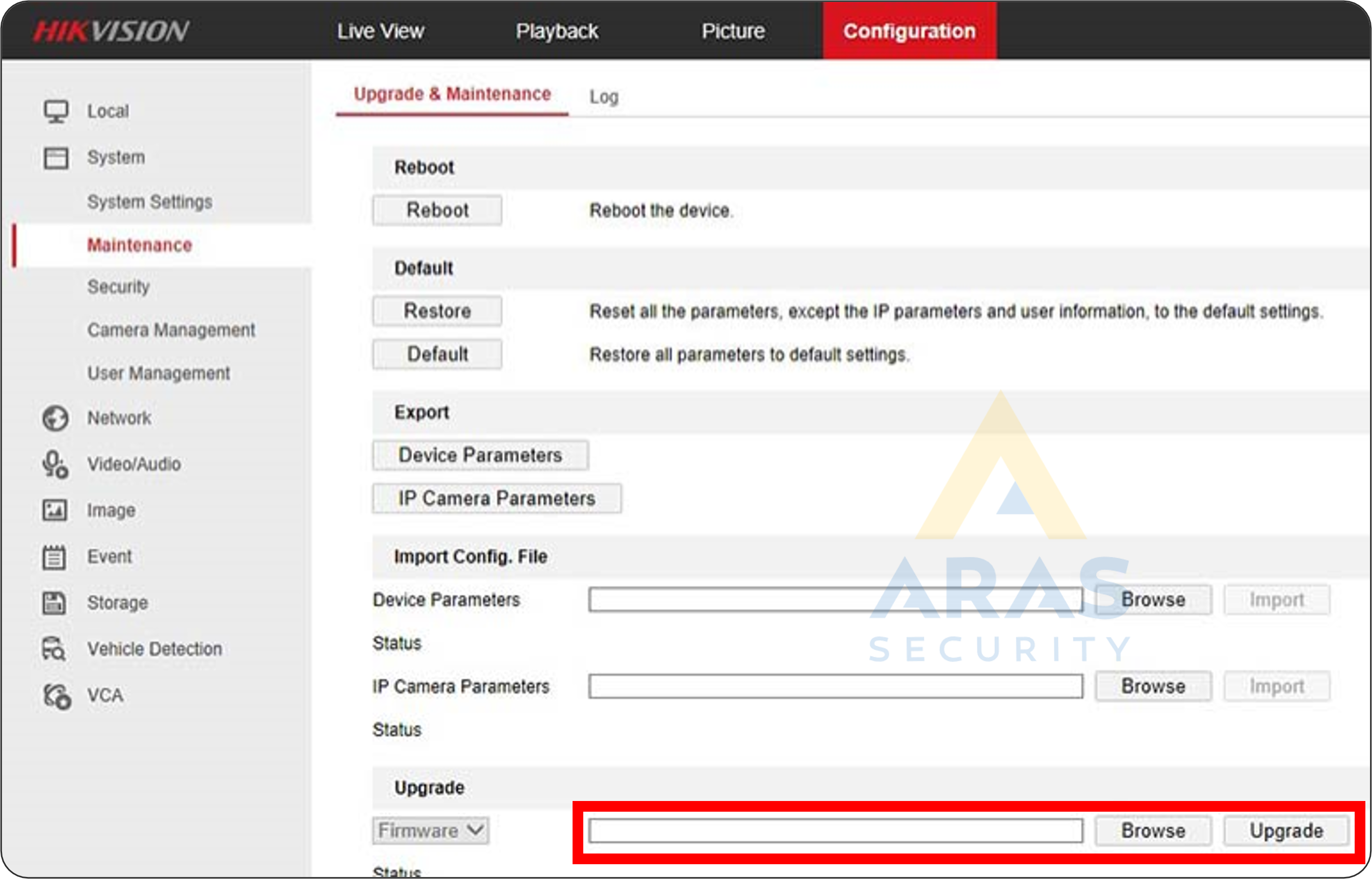The height and width of the screenshot is (879, 1372).
Task: Click the Event calendar icon
Action: 54,557
